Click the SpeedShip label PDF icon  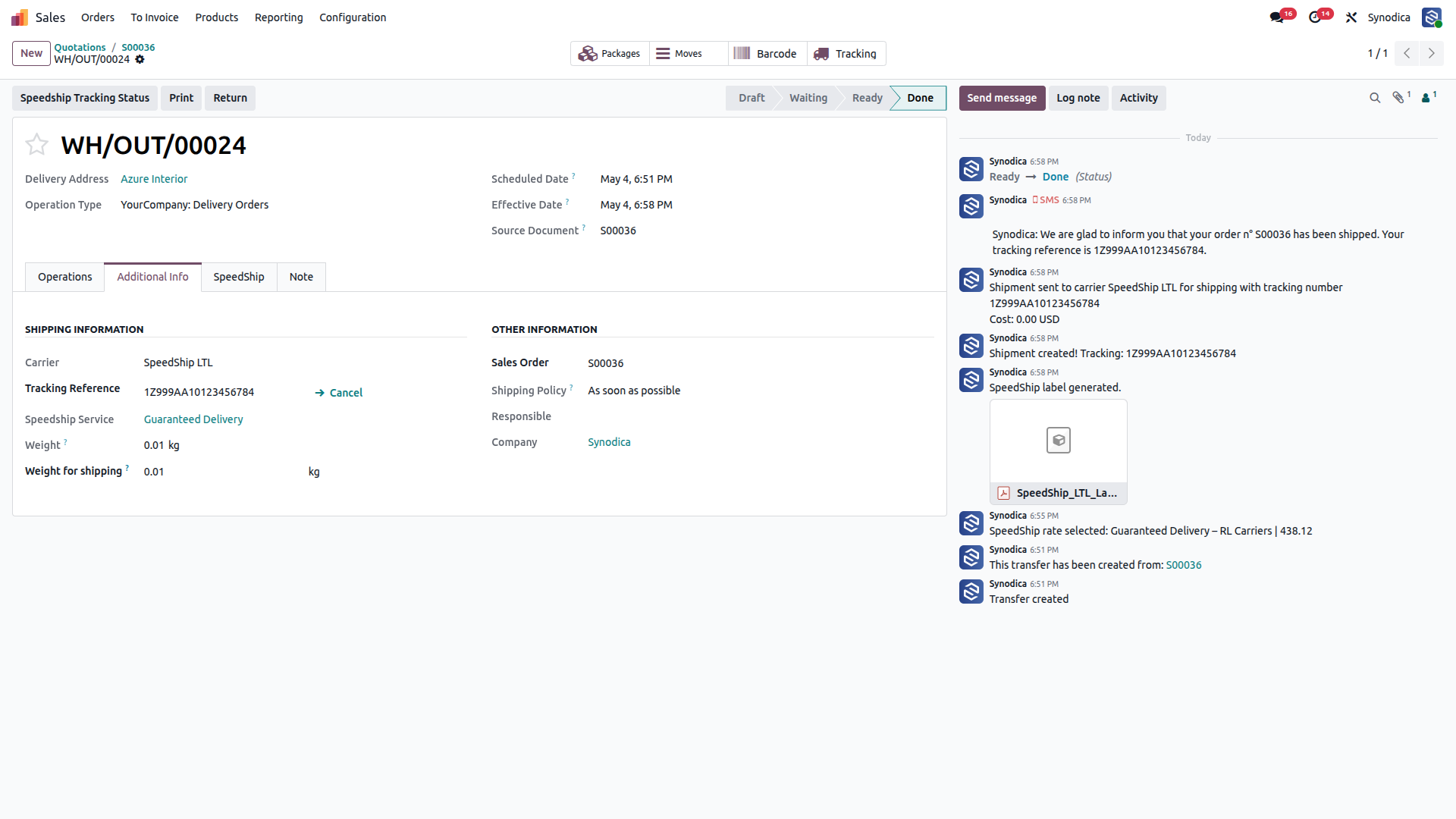coord(1003,493)
